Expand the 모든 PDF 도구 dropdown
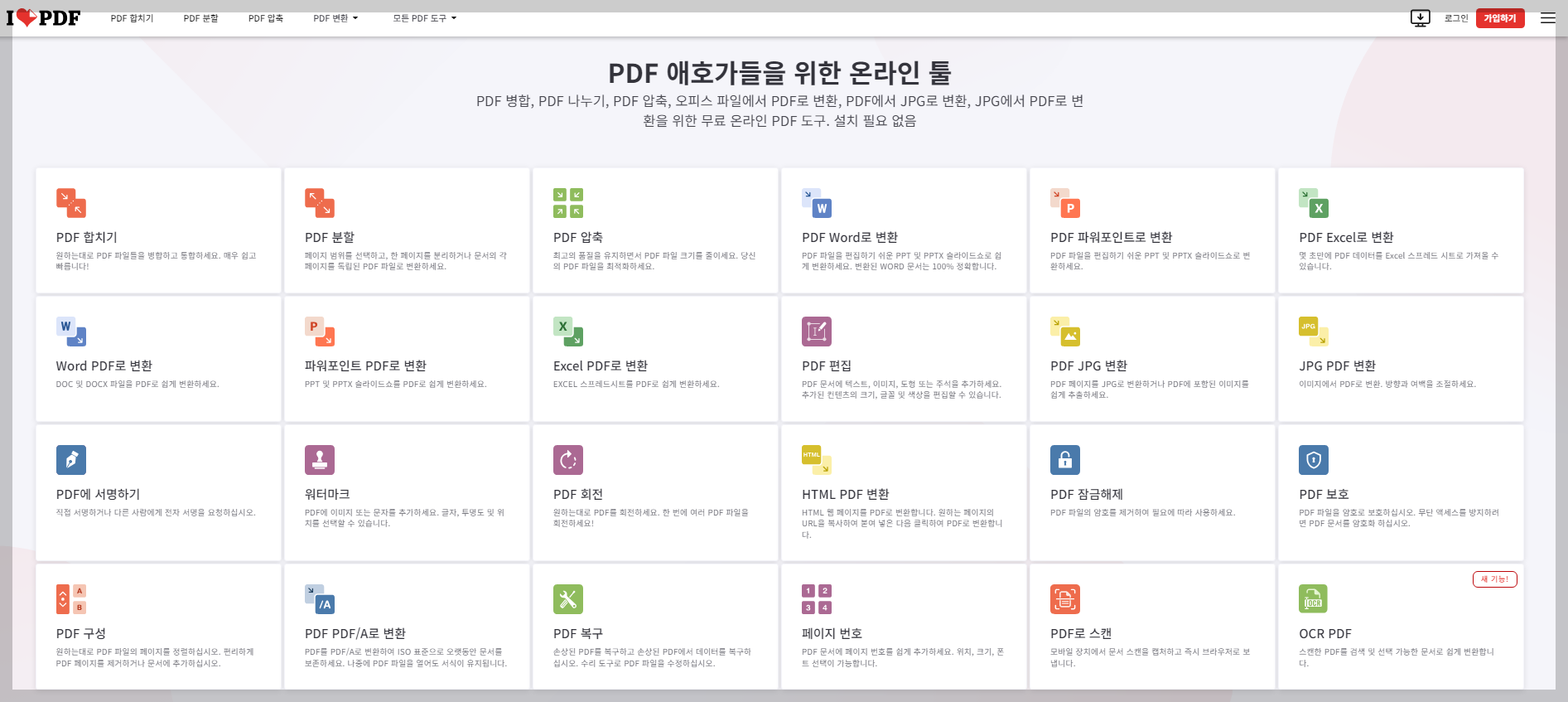Viewport: 1568px width, 702px height. (425, 18)
